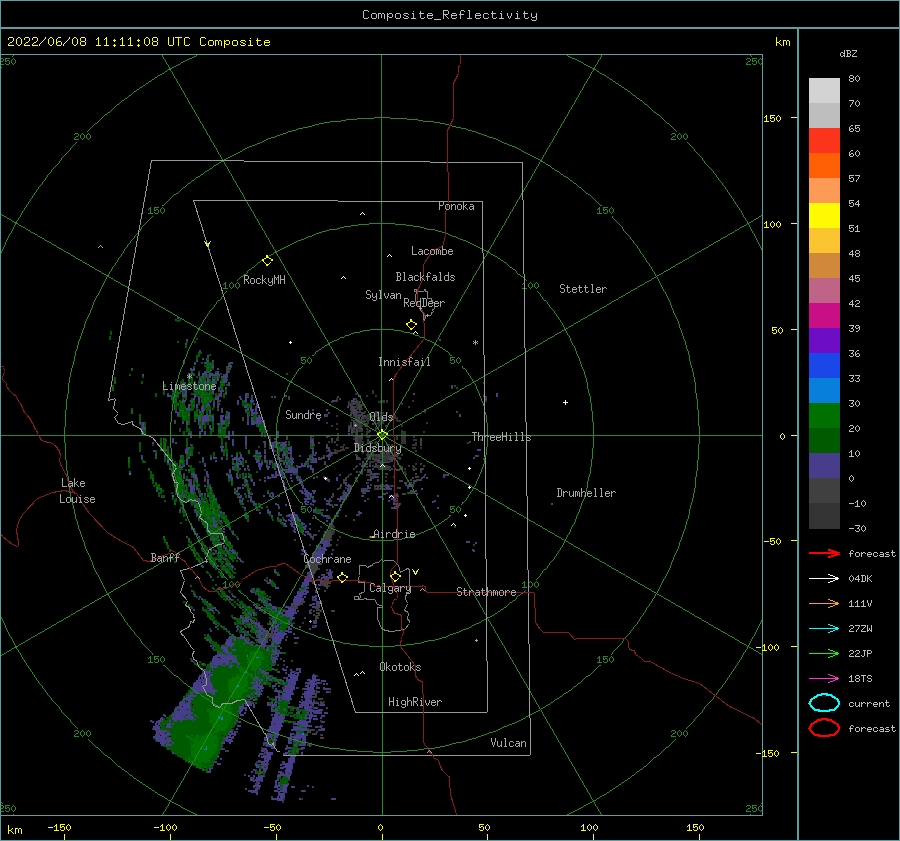The width and height of the screenshot is (900, 841).
Task: Click the Stettler town label
Action: point(583,289)
